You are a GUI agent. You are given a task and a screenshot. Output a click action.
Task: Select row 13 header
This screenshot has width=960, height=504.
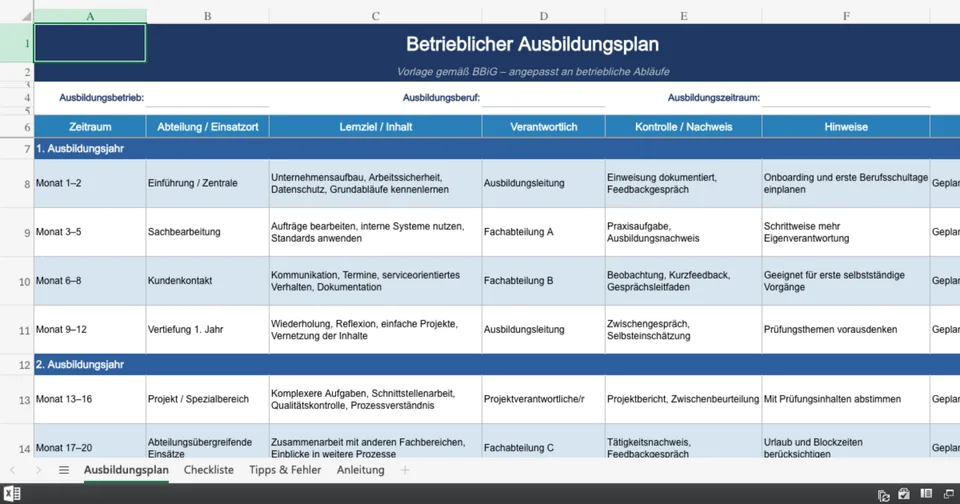coord(17,399)
